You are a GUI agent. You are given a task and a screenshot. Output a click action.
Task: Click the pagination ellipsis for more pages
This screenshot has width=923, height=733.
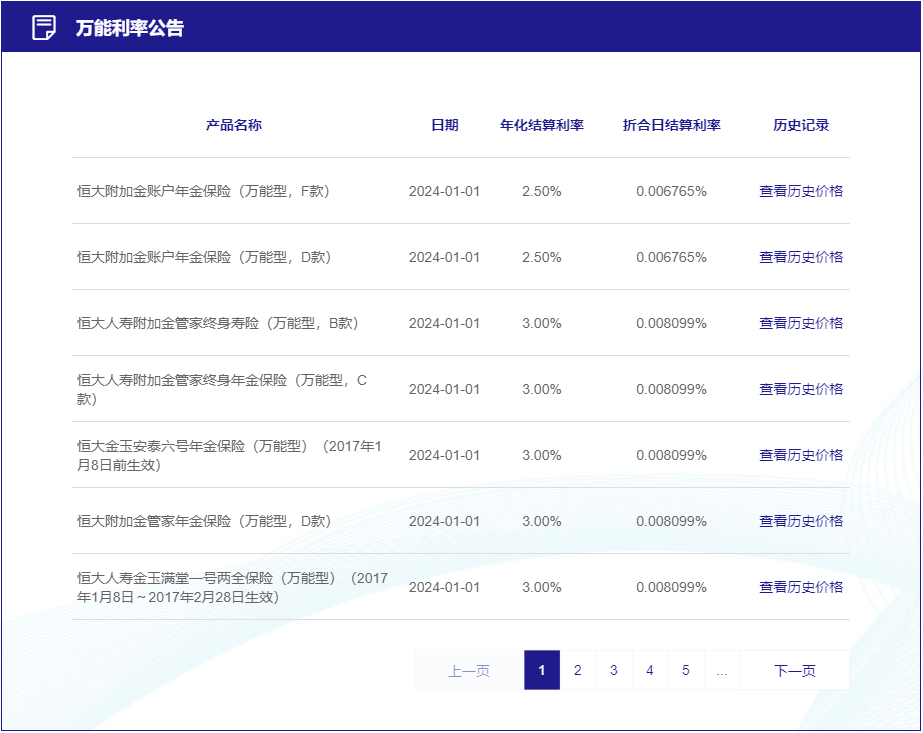pyautogui.click(x=722, y=670)
